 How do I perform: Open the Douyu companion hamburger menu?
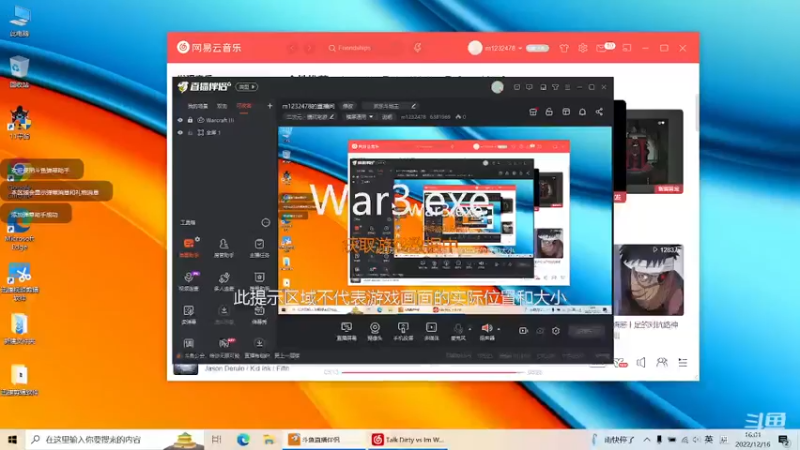pos(567,87)
